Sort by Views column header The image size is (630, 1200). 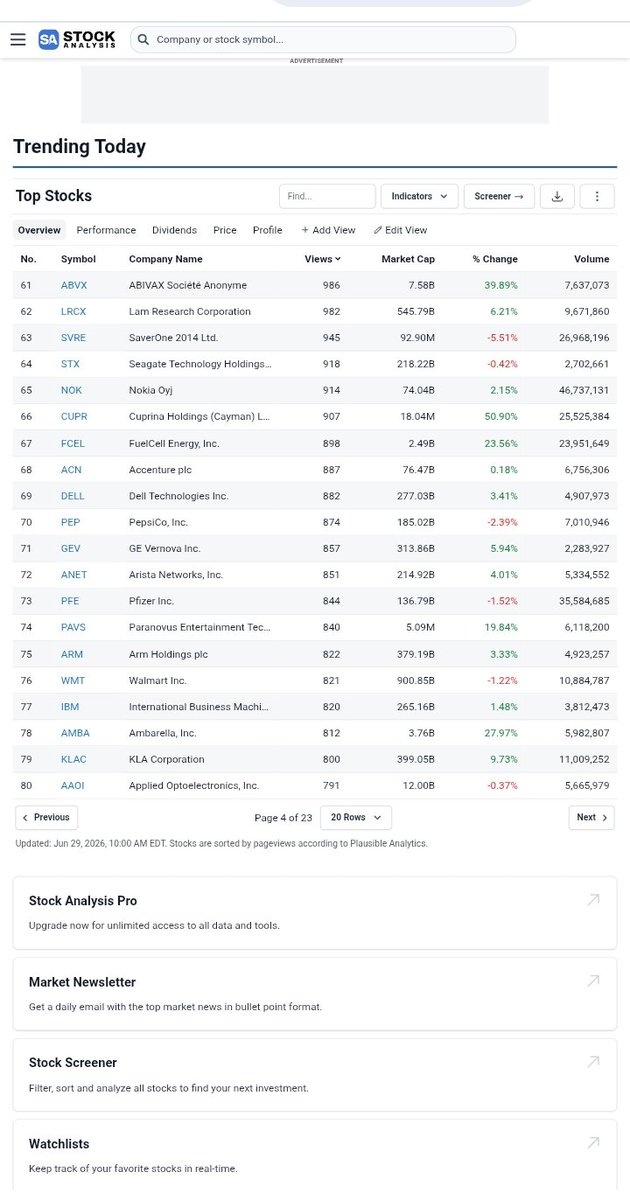click(322, 259)
